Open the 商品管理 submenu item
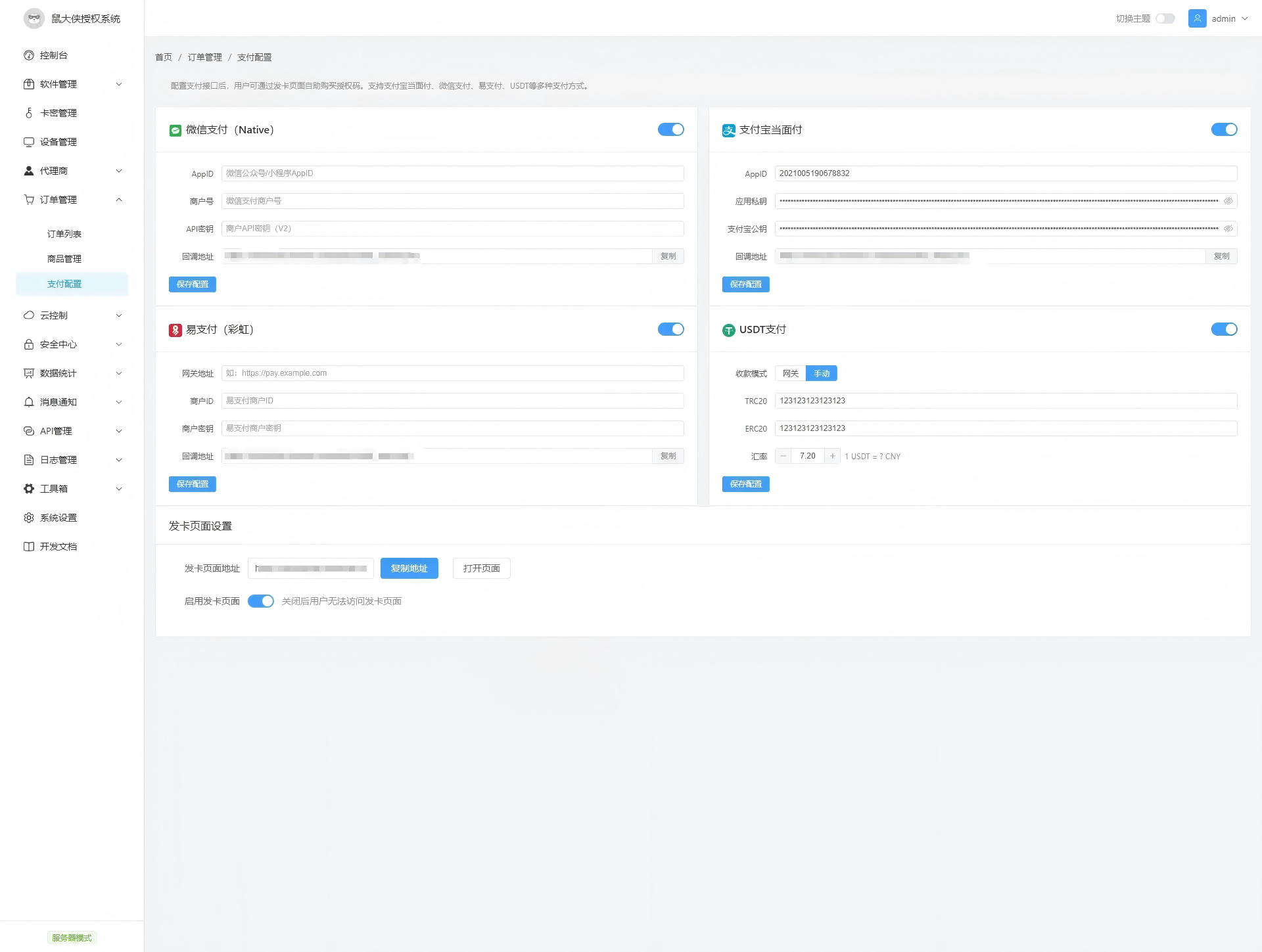 click(64, 259)
